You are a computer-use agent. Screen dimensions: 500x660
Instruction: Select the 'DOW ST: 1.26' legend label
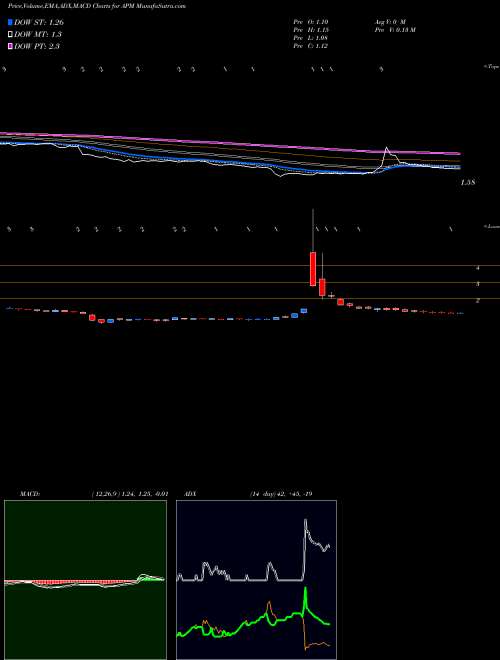(39, 22)
